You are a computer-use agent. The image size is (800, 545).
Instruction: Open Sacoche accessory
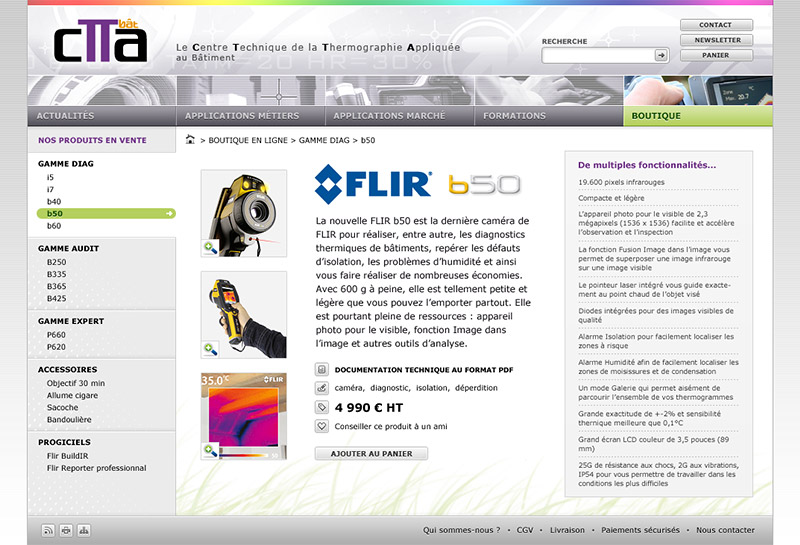[x=62, y=408]
